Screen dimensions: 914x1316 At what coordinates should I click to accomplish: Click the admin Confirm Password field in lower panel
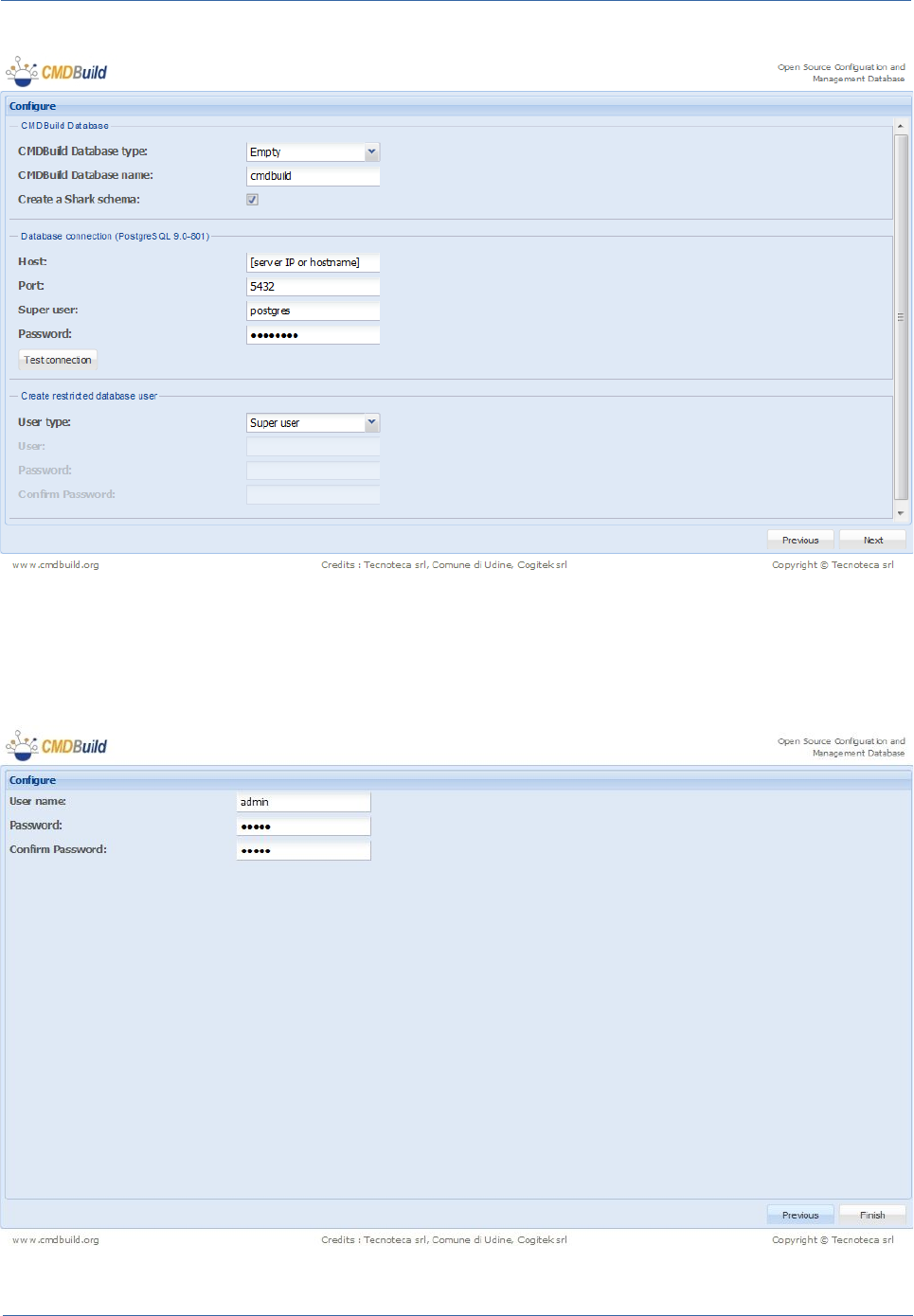(303, 850)
